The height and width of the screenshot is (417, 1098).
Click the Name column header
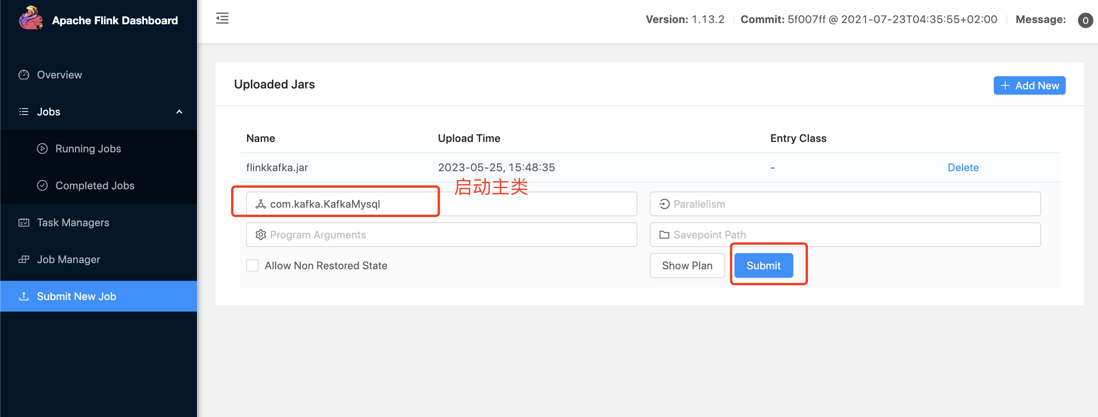pos(260,138)
